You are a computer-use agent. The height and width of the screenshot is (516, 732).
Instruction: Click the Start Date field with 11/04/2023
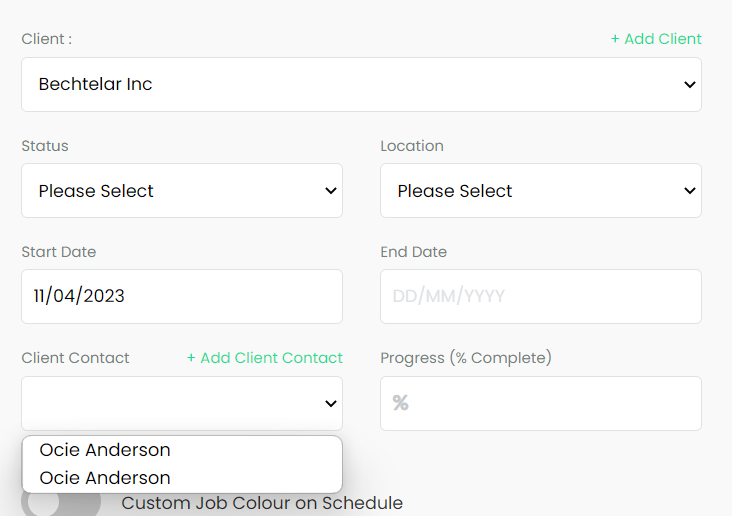[182, 297]
